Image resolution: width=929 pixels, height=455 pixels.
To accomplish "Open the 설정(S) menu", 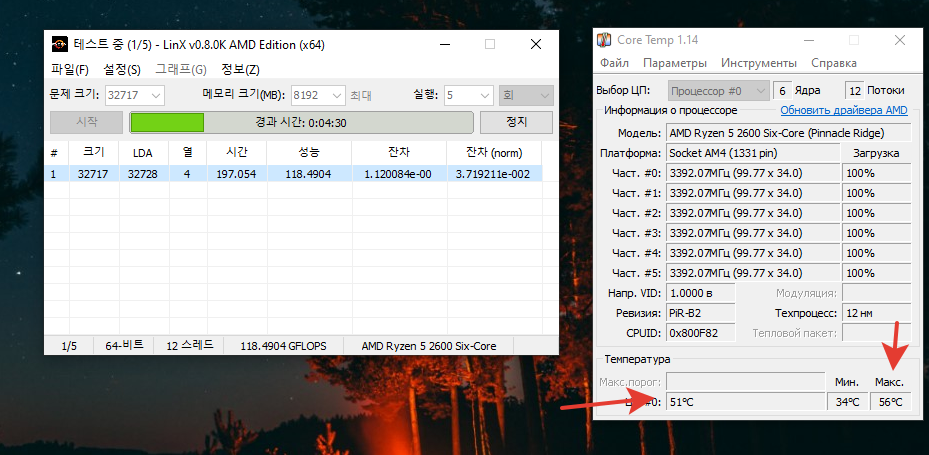I will (122, 70).
